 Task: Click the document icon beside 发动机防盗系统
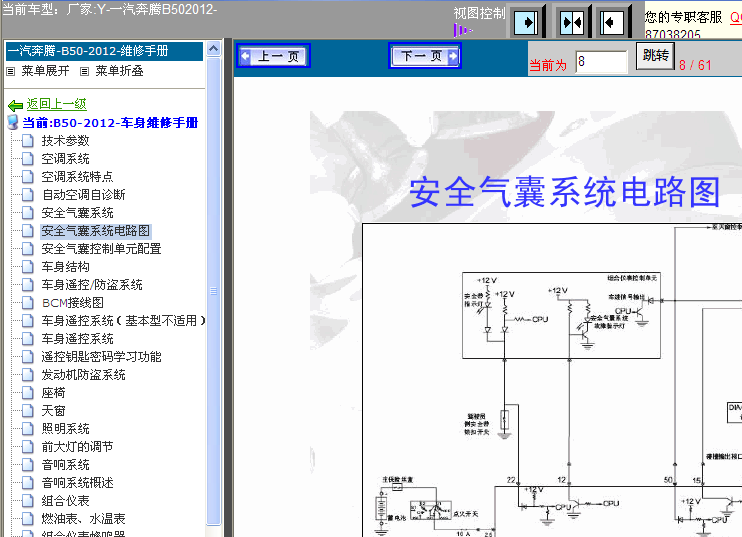(28, 374)
